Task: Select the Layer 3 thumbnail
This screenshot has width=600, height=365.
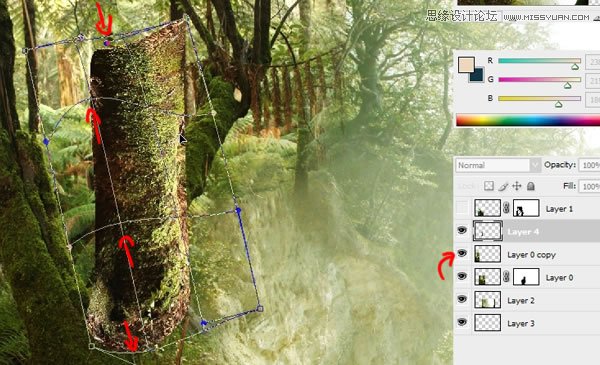Action: pyautogui.click(x=488, y=323)
